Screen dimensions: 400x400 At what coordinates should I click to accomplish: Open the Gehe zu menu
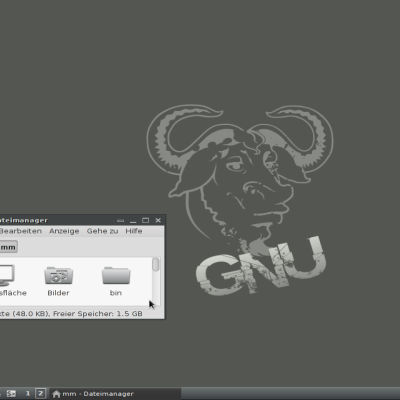[102, 231]
